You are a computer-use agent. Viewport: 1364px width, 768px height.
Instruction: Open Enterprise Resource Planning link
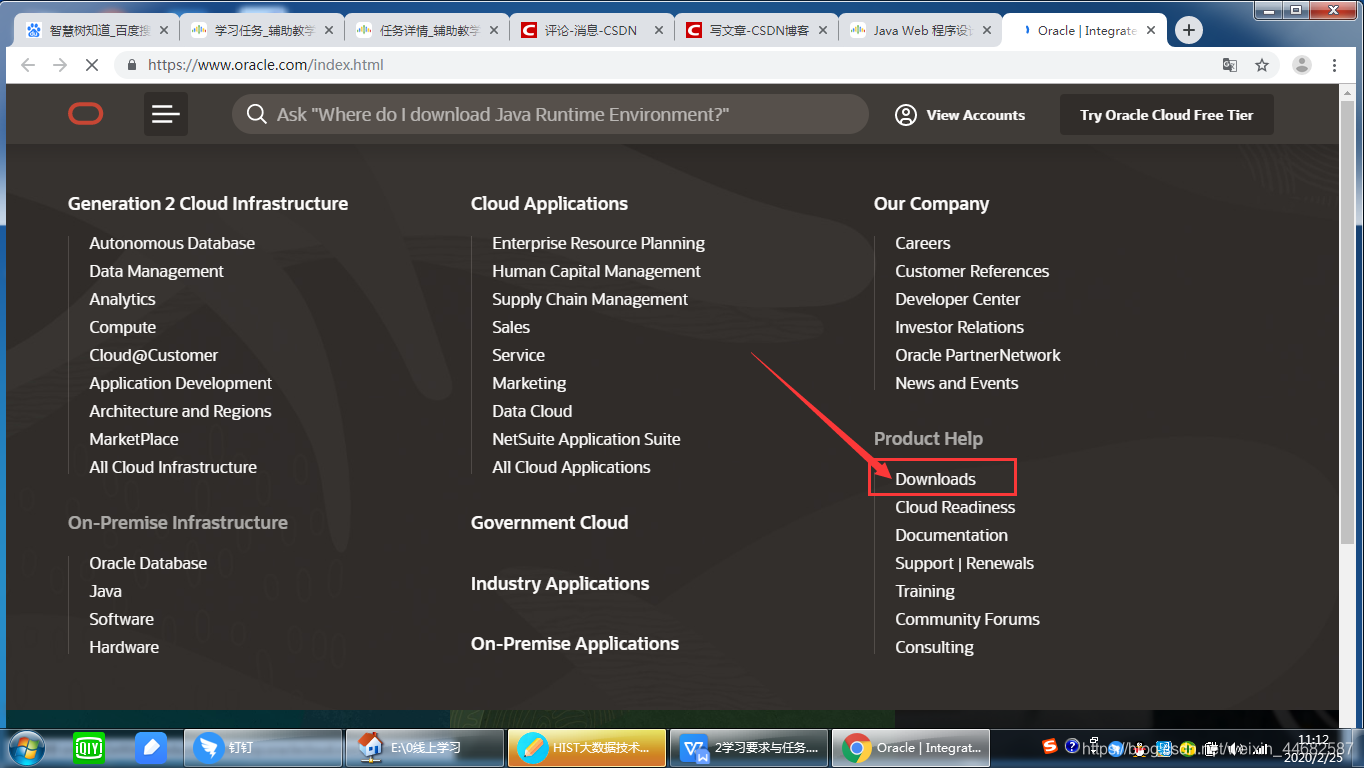pos(598,243)
